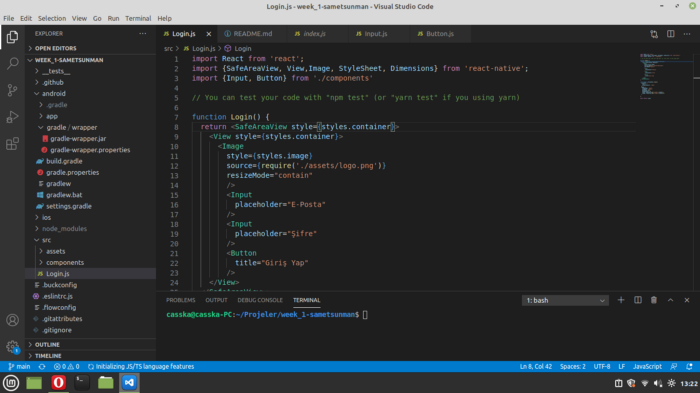Kill the terminal with trash icon
The image size is (700, 393).
pyautogui.click(x=654, y=300)
